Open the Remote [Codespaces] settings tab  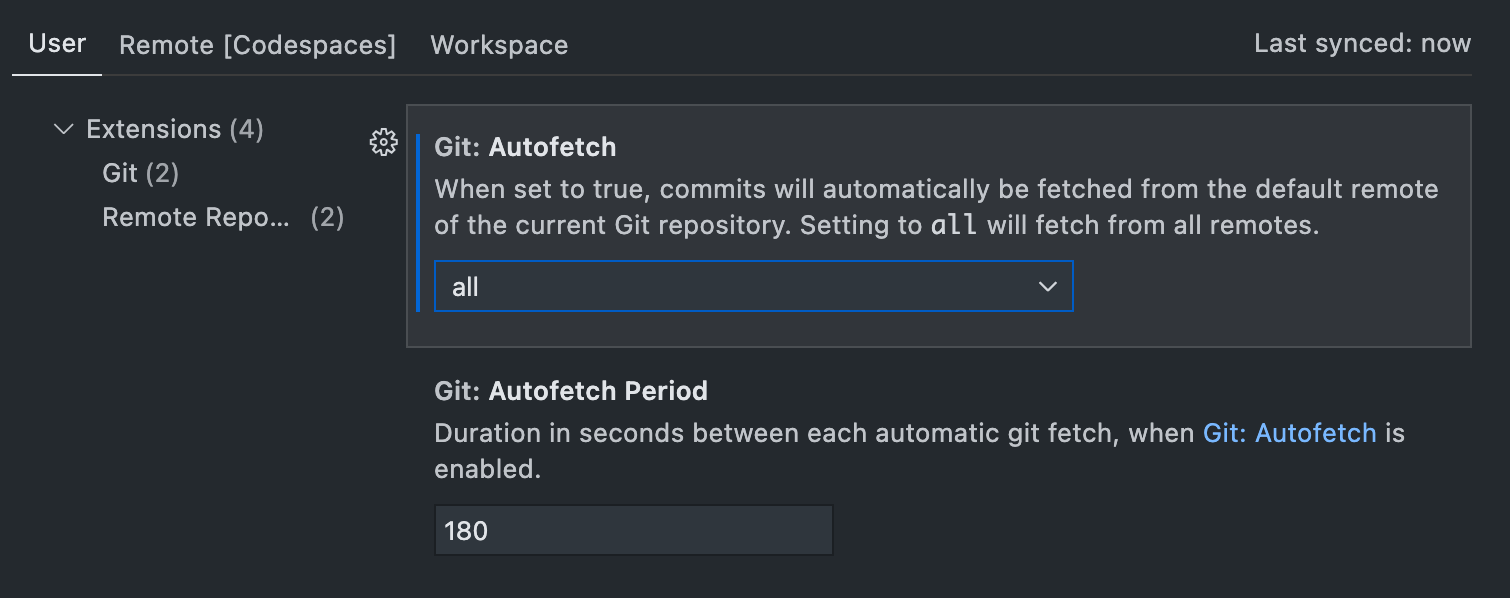click(257, 44)
